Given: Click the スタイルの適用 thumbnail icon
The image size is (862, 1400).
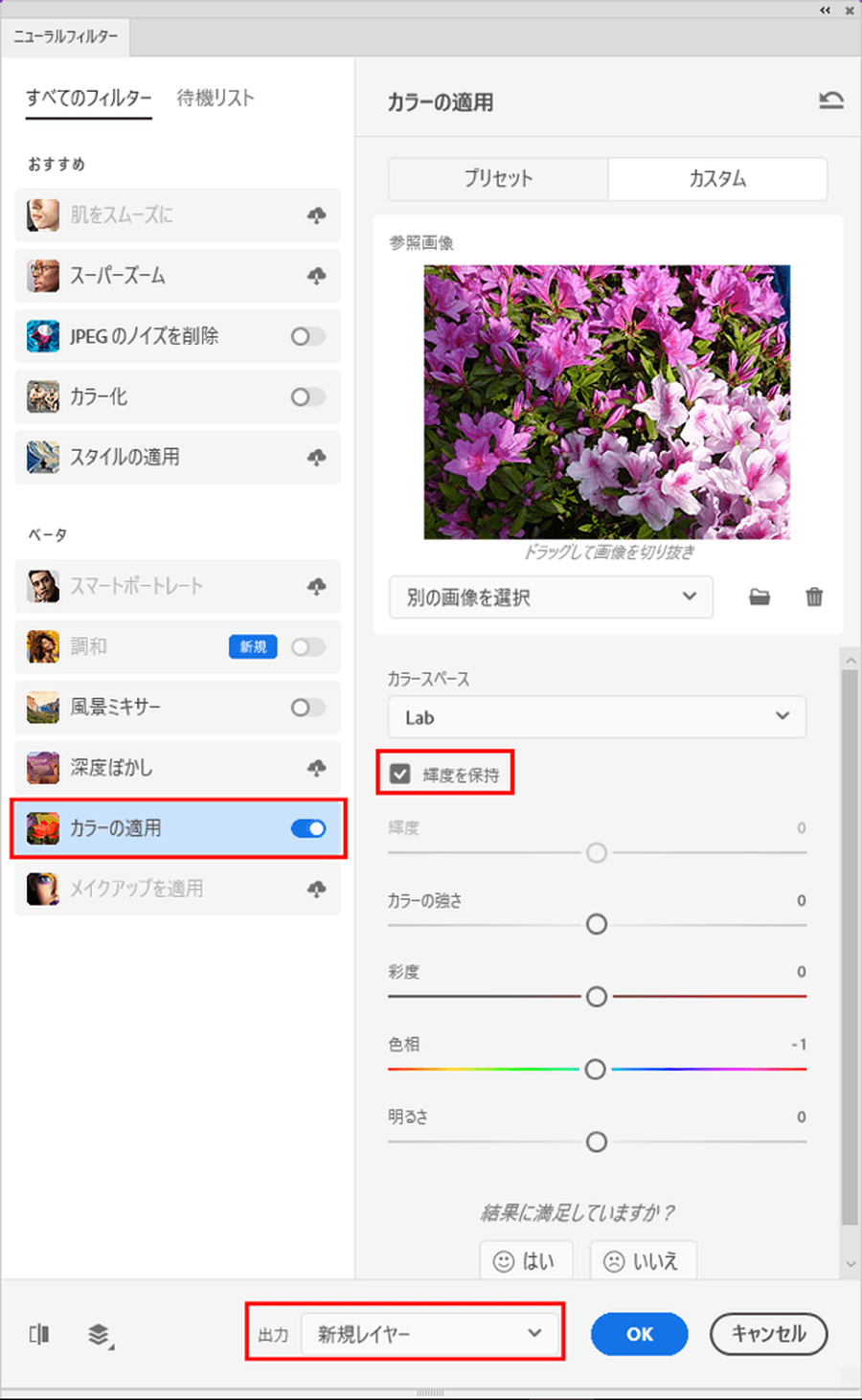Looking at the screenshot, I should click(43, 458).
